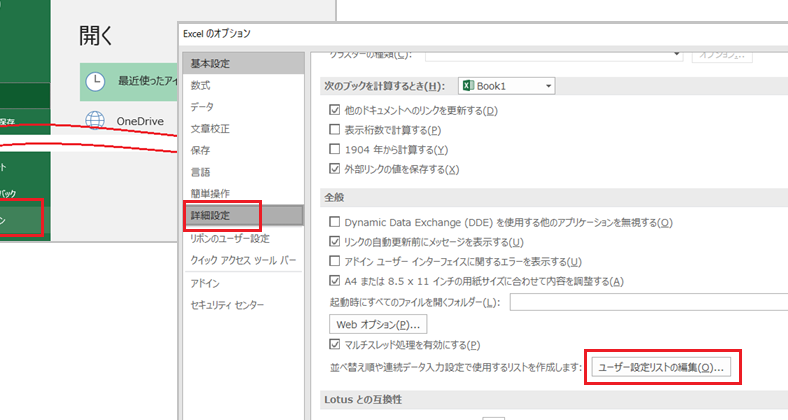
Task: Click the clock icon for recent items
Action: (x=95, y=81)
